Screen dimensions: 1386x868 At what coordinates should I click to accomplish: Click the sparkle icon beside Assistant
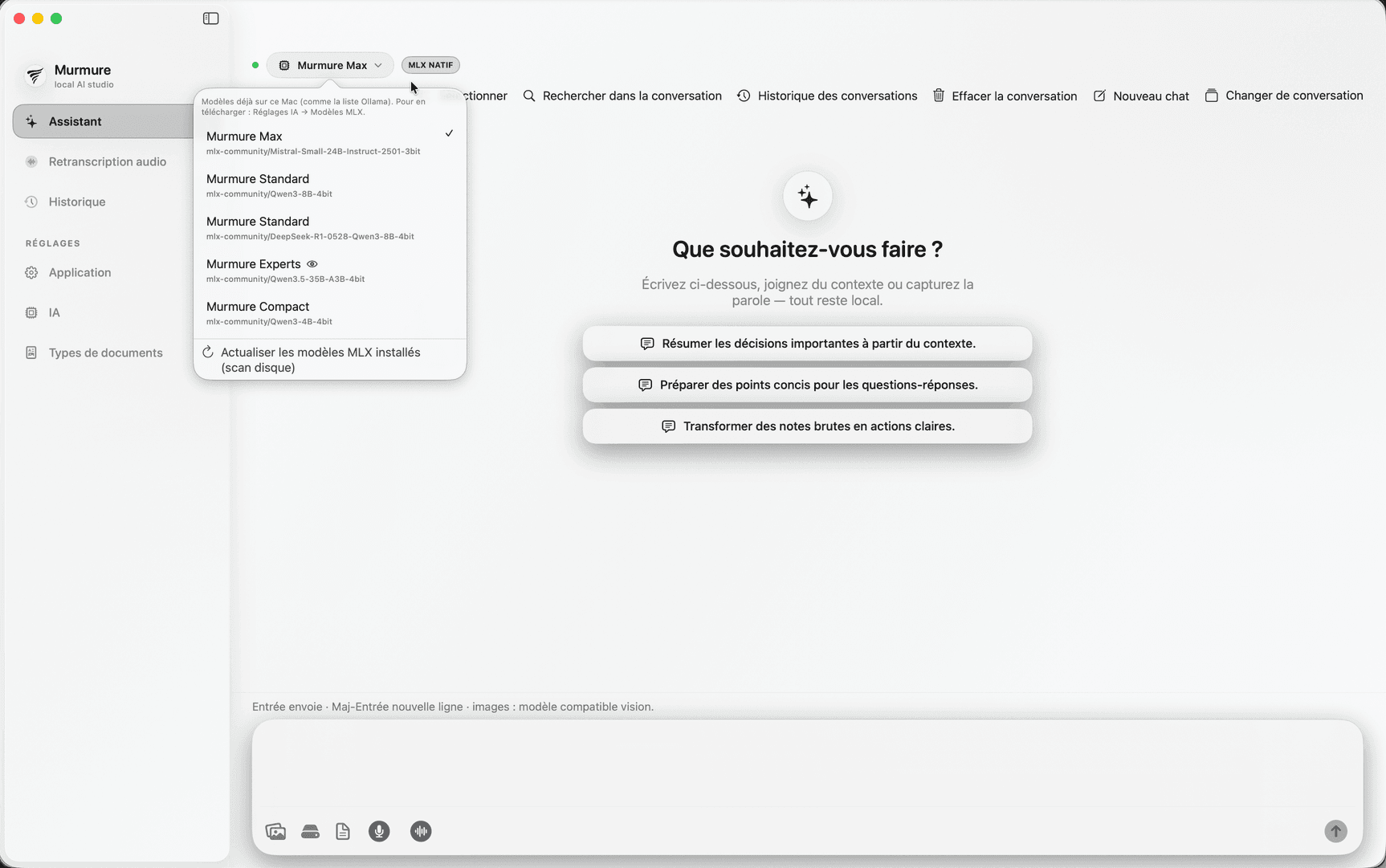point(31,121)
